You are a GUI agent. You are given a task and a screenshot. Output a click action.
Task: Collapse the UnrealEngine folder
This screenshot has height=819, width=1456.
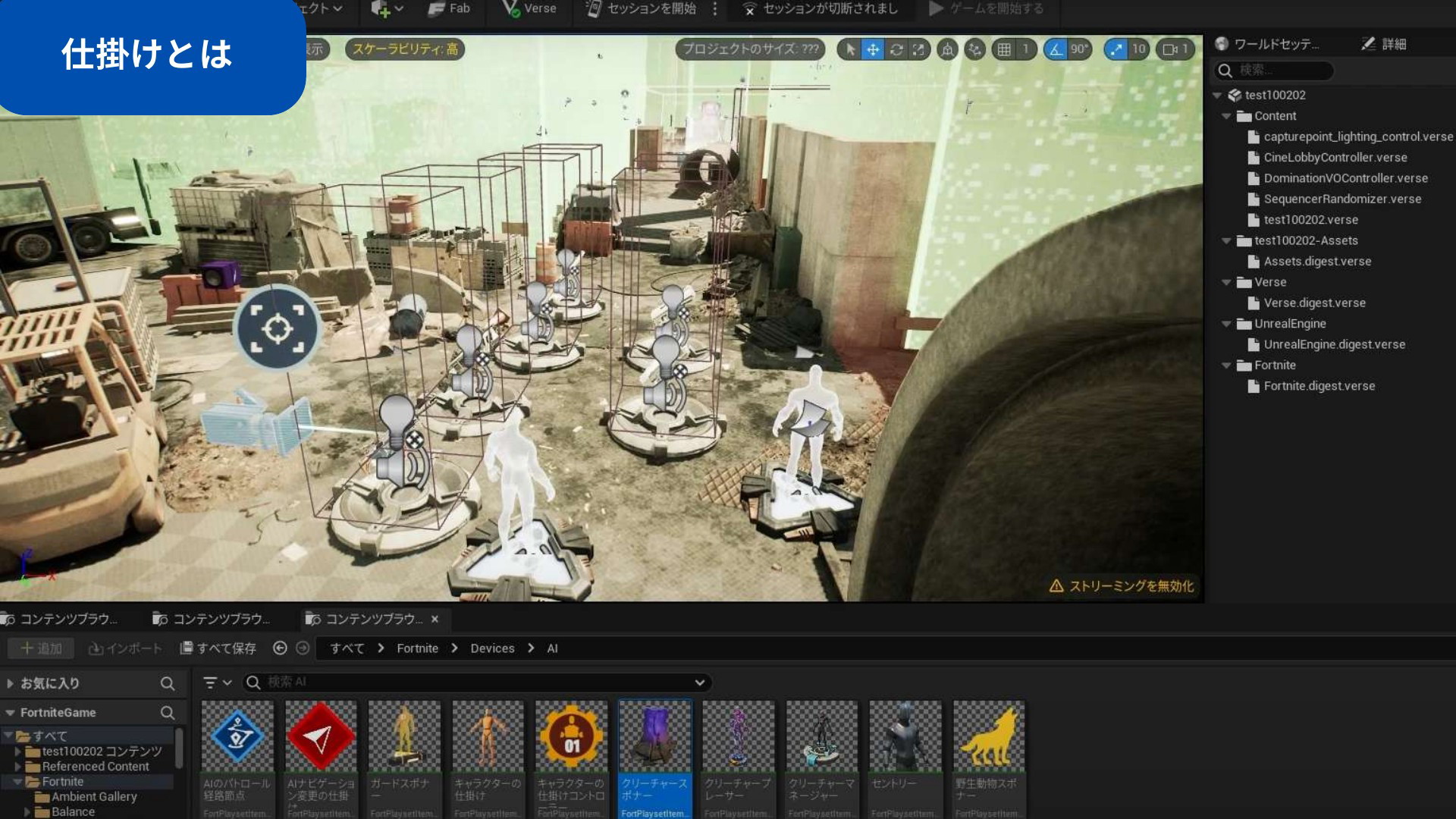[1226, 324]
